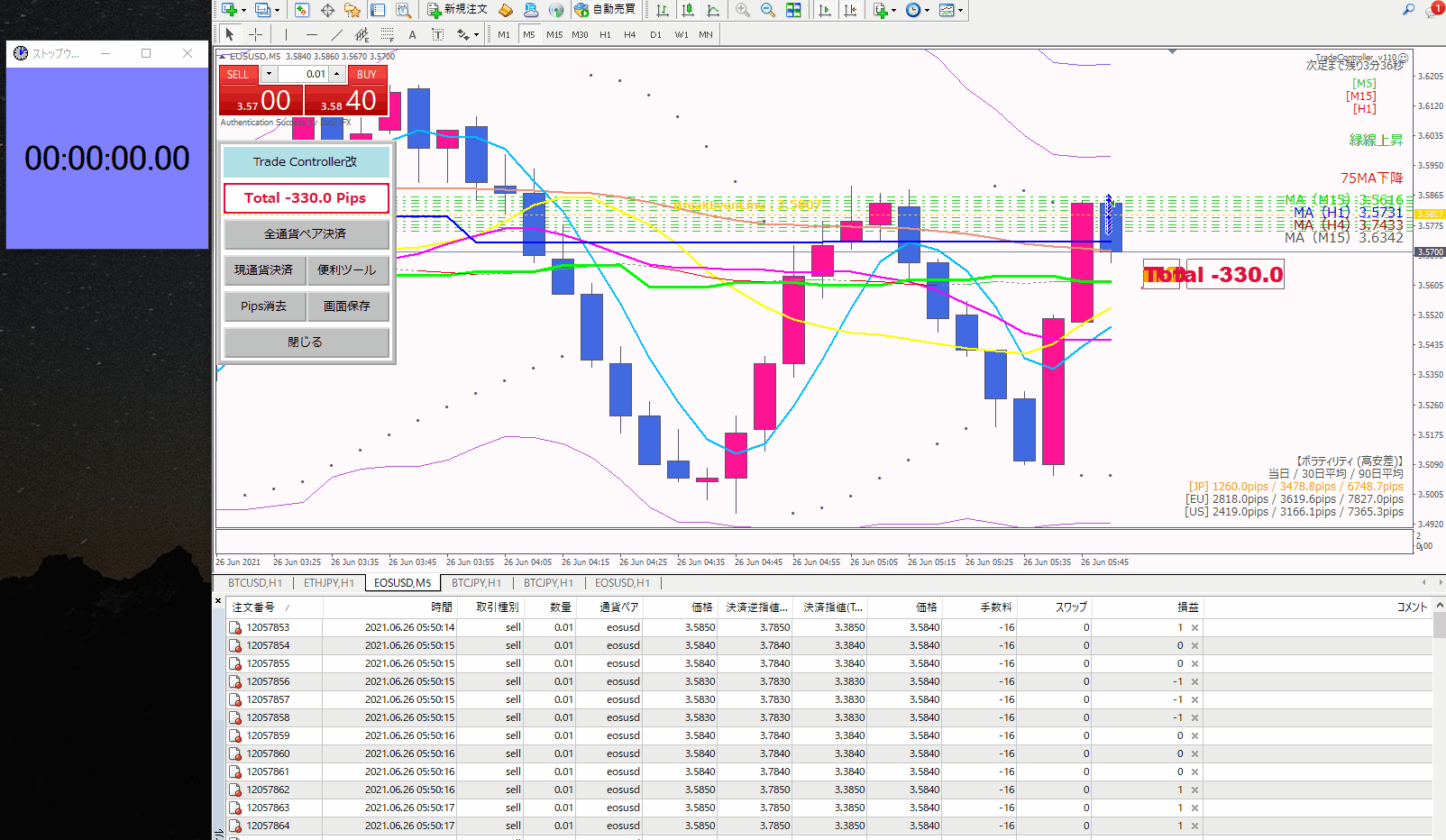Open the search magnifier at top right
The height and width of the screenshot is (840, 1446).
[1408, 10]
